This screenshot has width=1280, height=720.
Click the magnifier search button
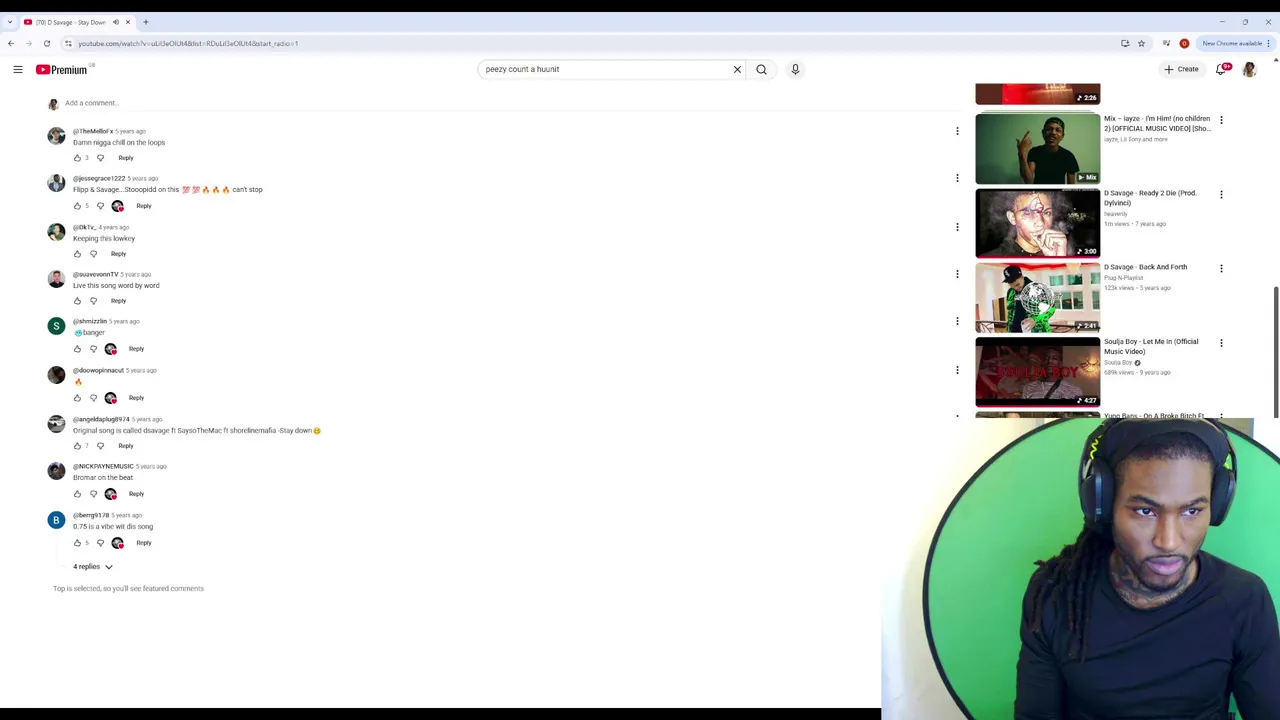pos(761,69)
